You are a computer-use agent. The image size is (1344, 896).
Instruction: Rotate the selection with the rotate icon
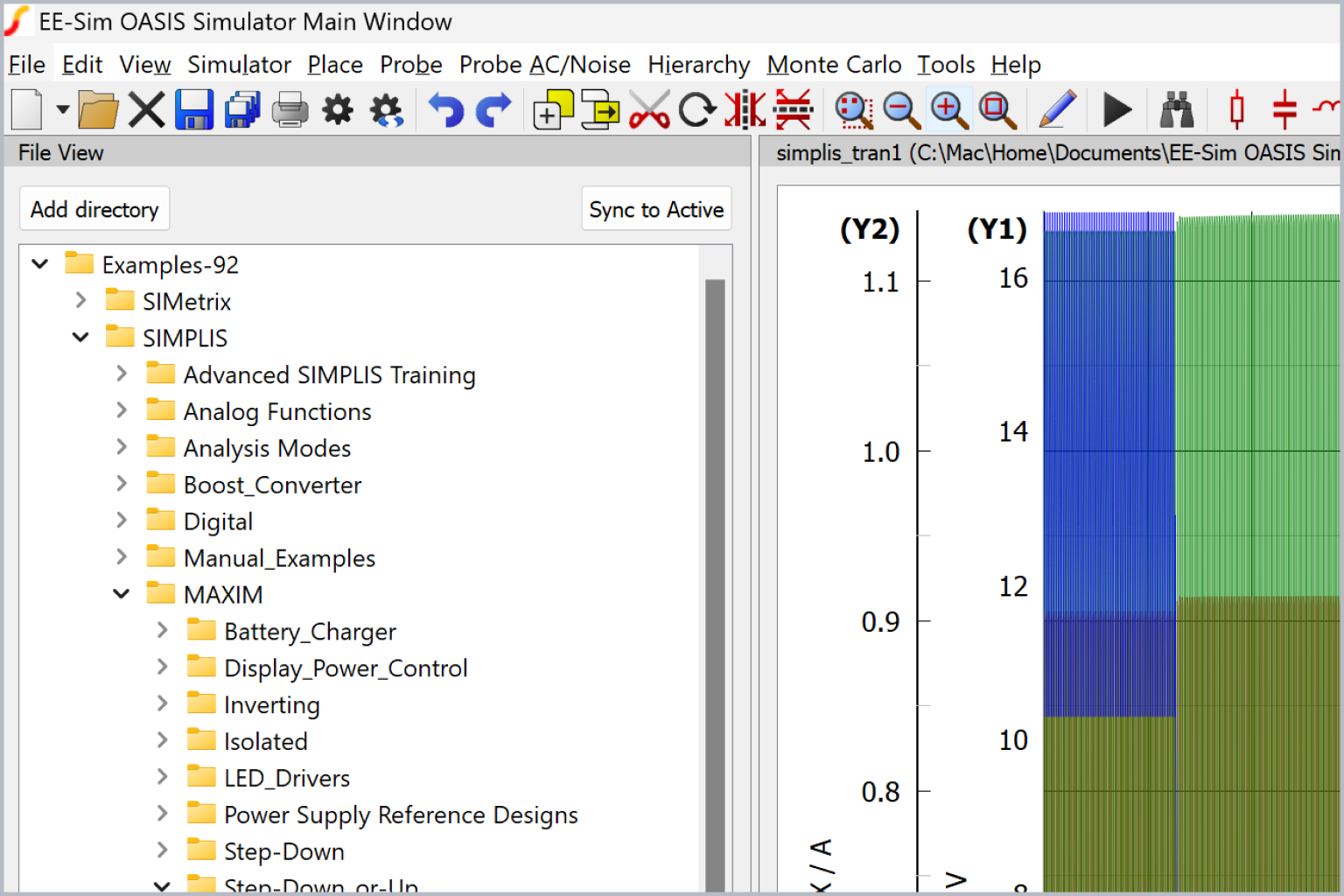click(696, 109)
